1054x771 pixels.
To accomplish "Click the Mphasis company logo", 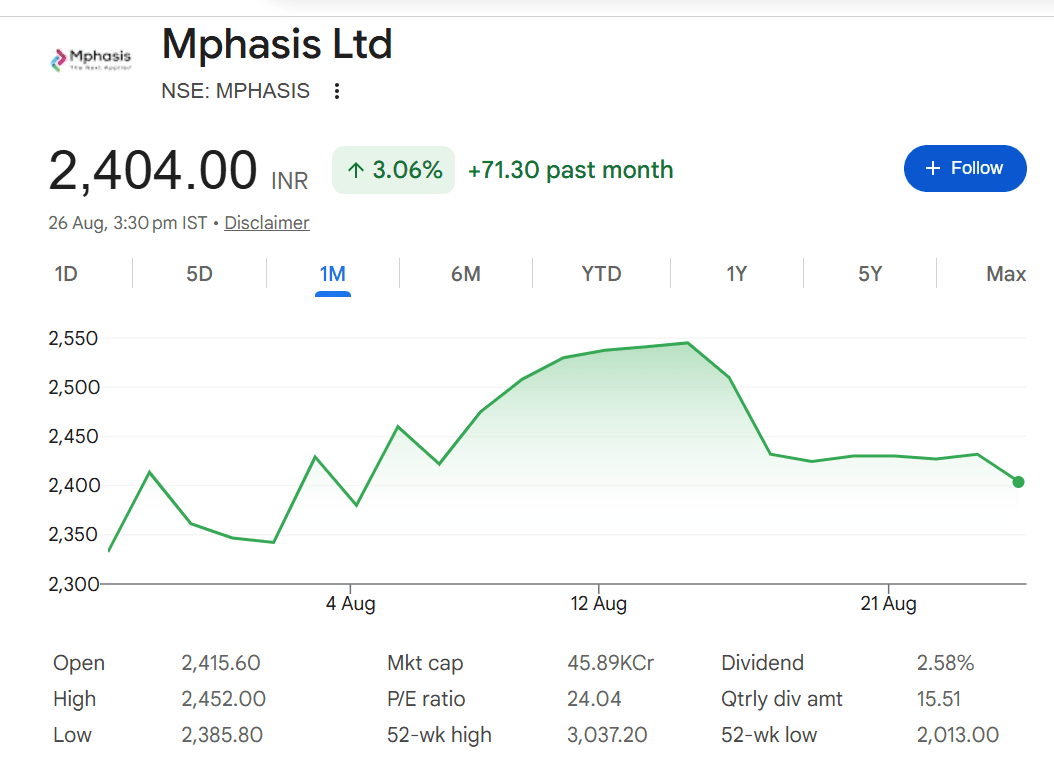I will 91,60.
